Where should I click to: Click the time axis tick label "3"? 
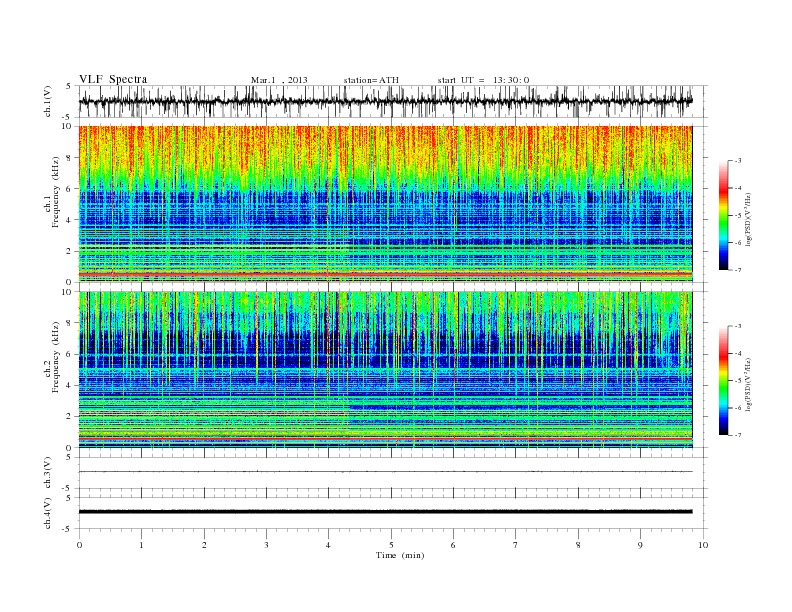coord(267,545)
